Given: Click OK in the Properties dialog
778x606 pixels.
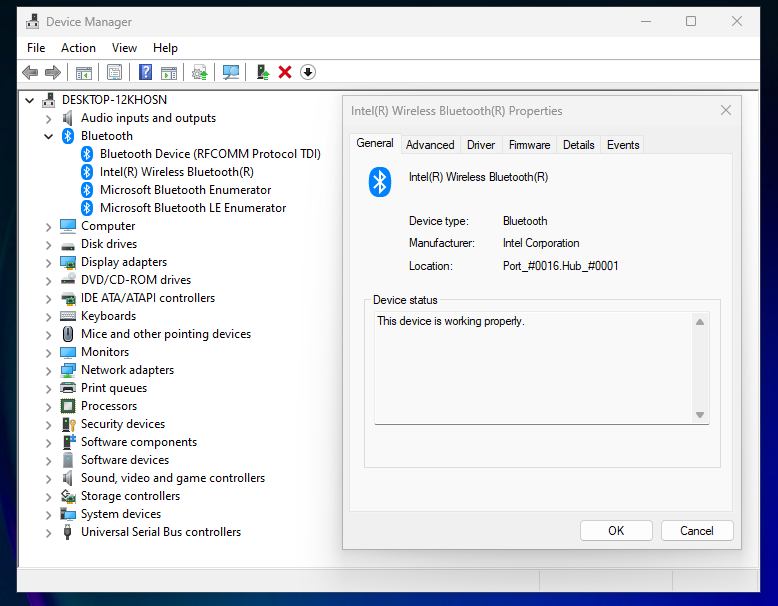Looking at the screenshot, I should 616,531.
